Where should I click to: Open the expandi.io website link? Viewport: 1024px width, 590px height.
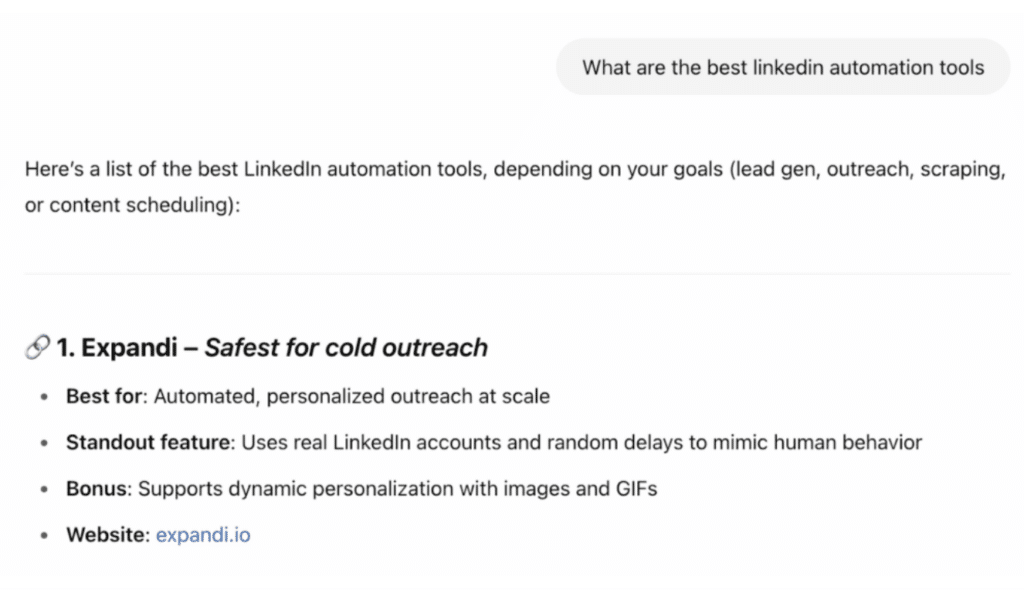click(203, 535)
